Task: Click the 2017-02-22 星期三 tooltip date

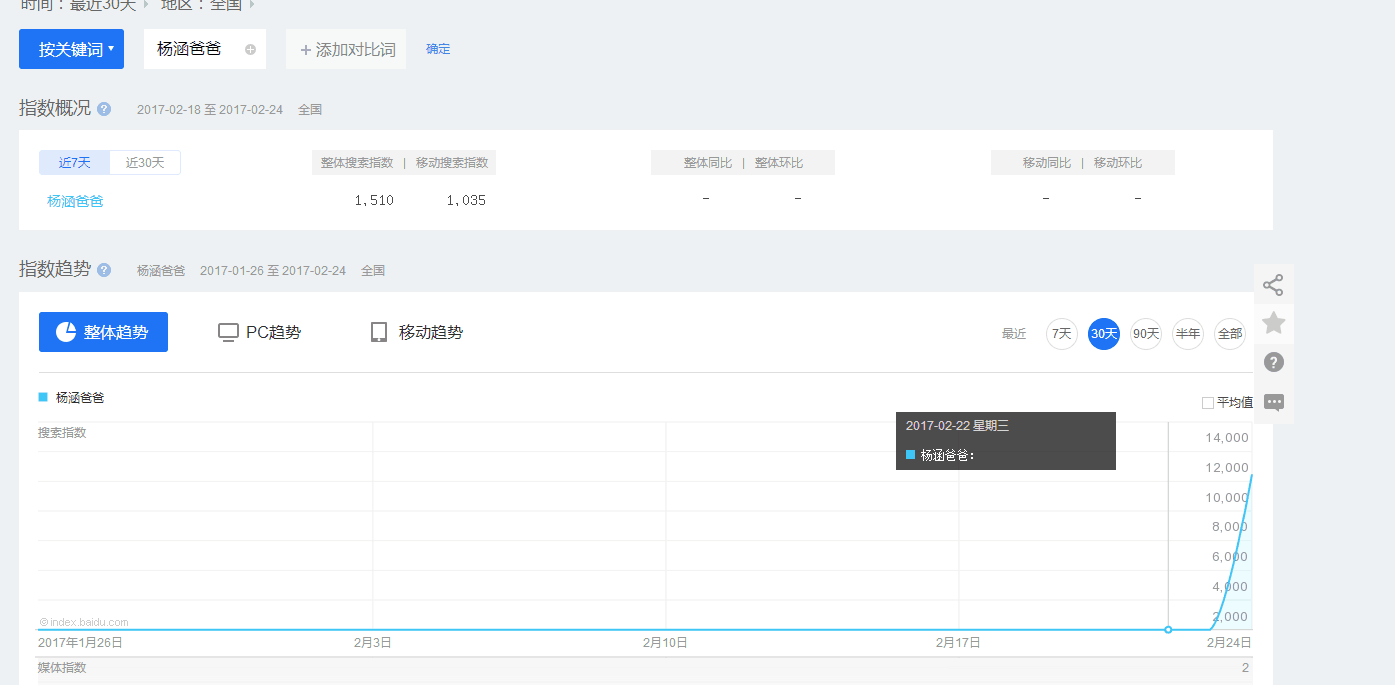Action: coord(957,425)
